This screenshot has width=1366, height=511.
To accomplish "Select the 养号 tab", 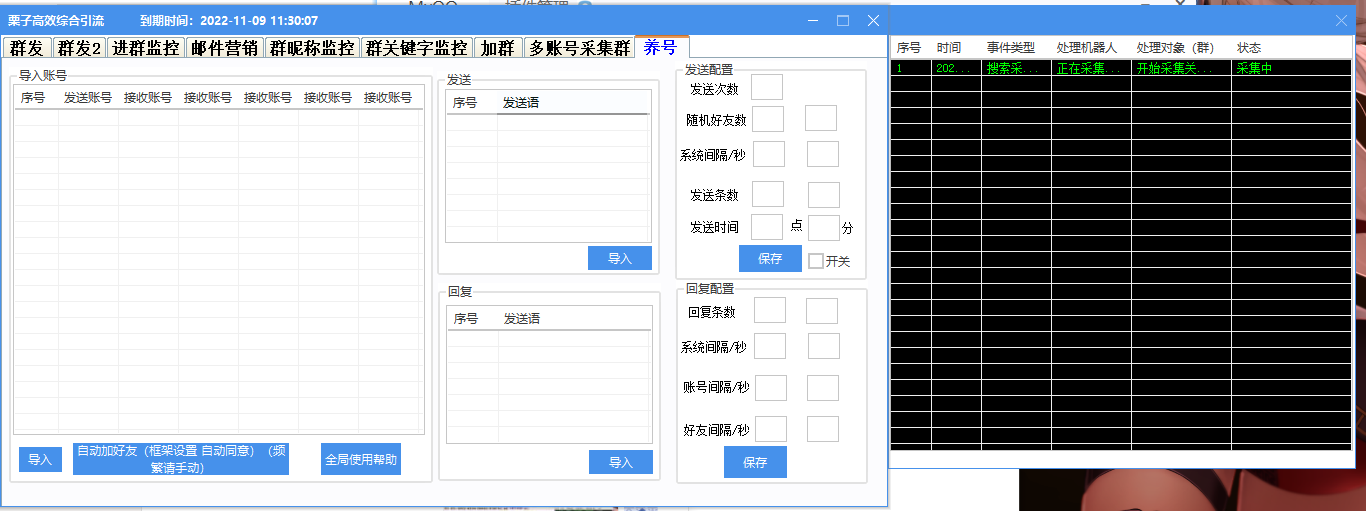I will coord(662,46).
